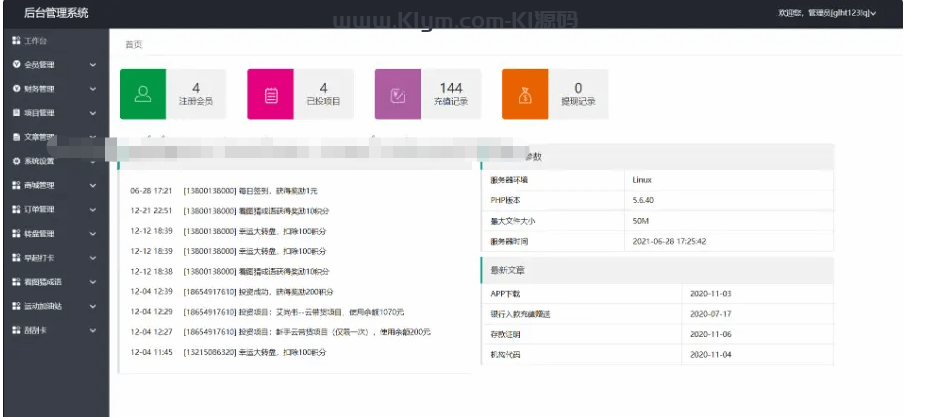Image resolution: width=937 pixels, height=417 pixels.
Task: Open the administrator account dropdown
Action: click(826, 13)
